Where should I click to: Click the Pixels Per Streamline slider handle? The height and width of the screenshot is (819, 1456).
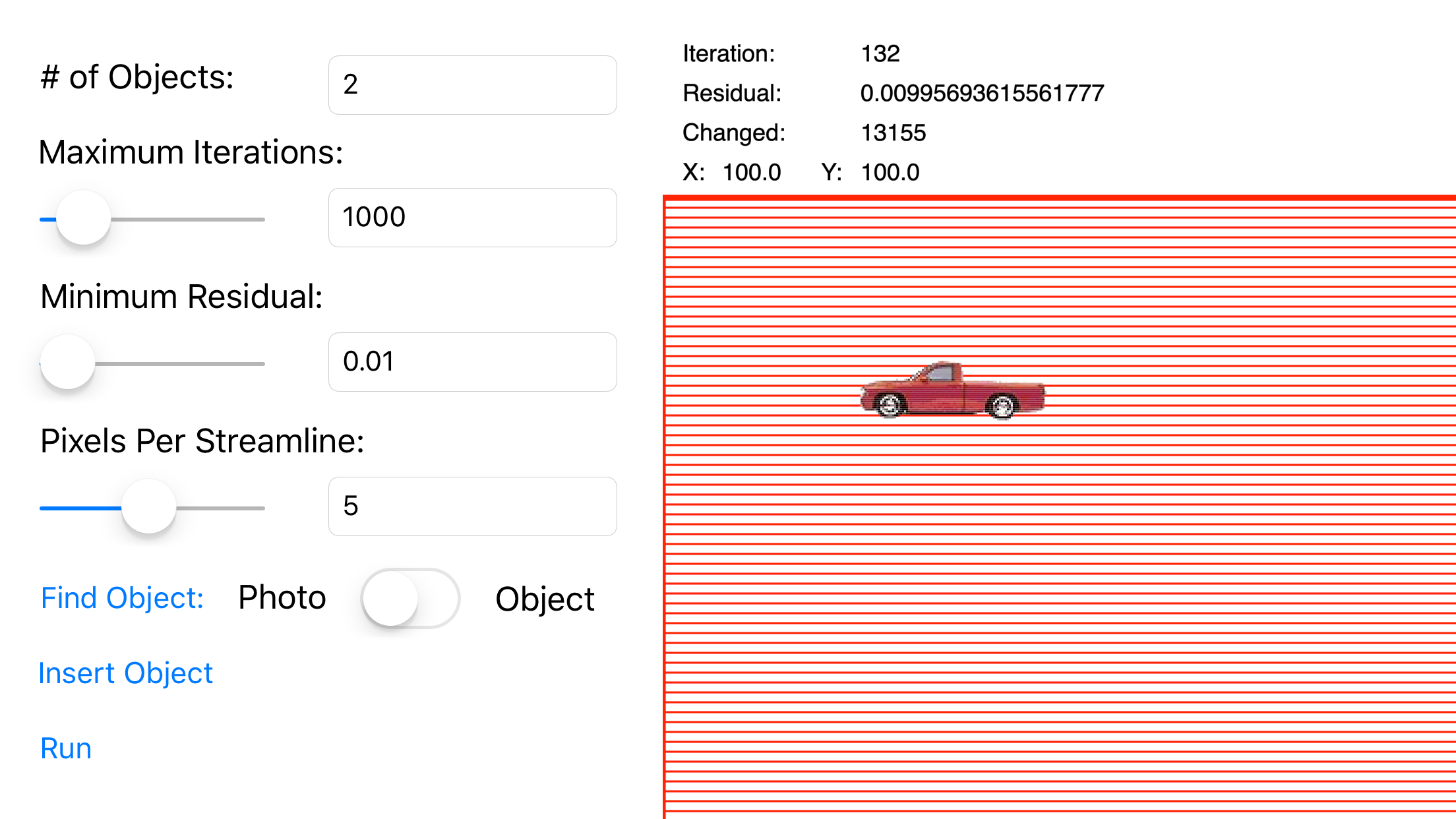pyautogui.click(x=149, y=507)
